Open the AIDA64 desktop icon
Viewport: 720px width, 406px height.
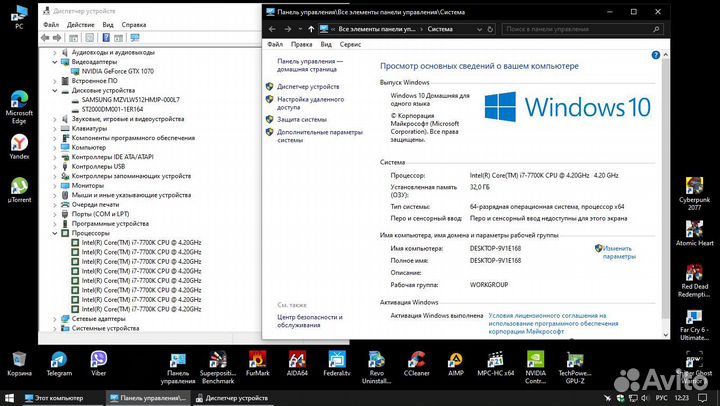pos(297,364)
